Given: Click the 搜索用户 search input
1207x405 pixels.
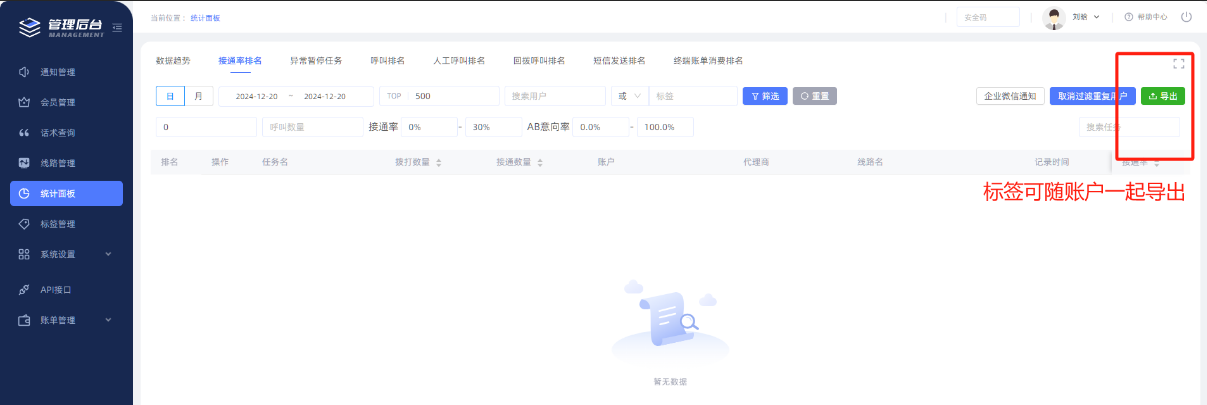Looking at the screenshot, I should pos(554,96).
